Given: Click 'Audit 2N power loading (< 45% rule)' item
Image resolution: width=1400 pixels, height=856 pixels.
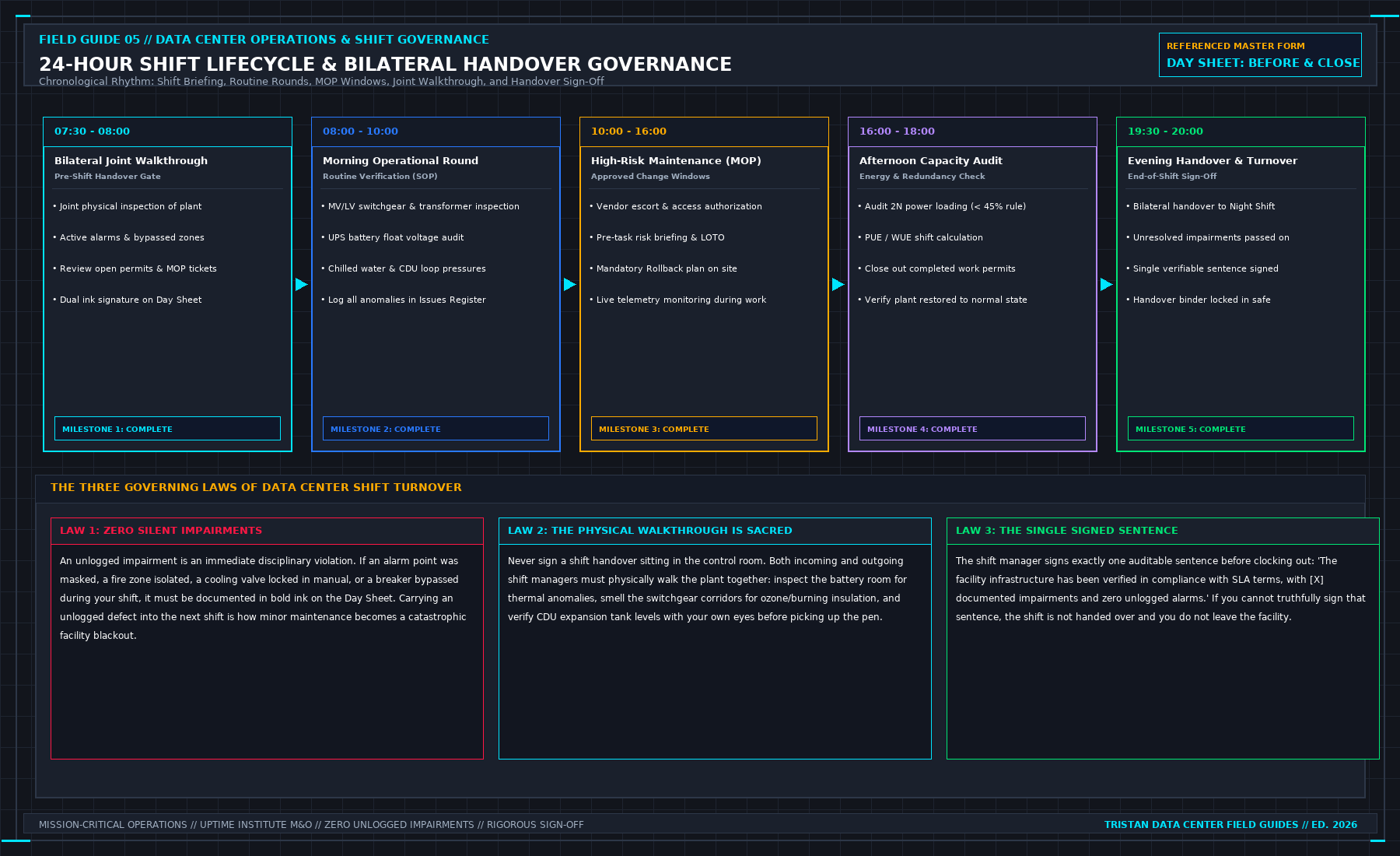Looking at the screenshot, I should tap(942, 206).
